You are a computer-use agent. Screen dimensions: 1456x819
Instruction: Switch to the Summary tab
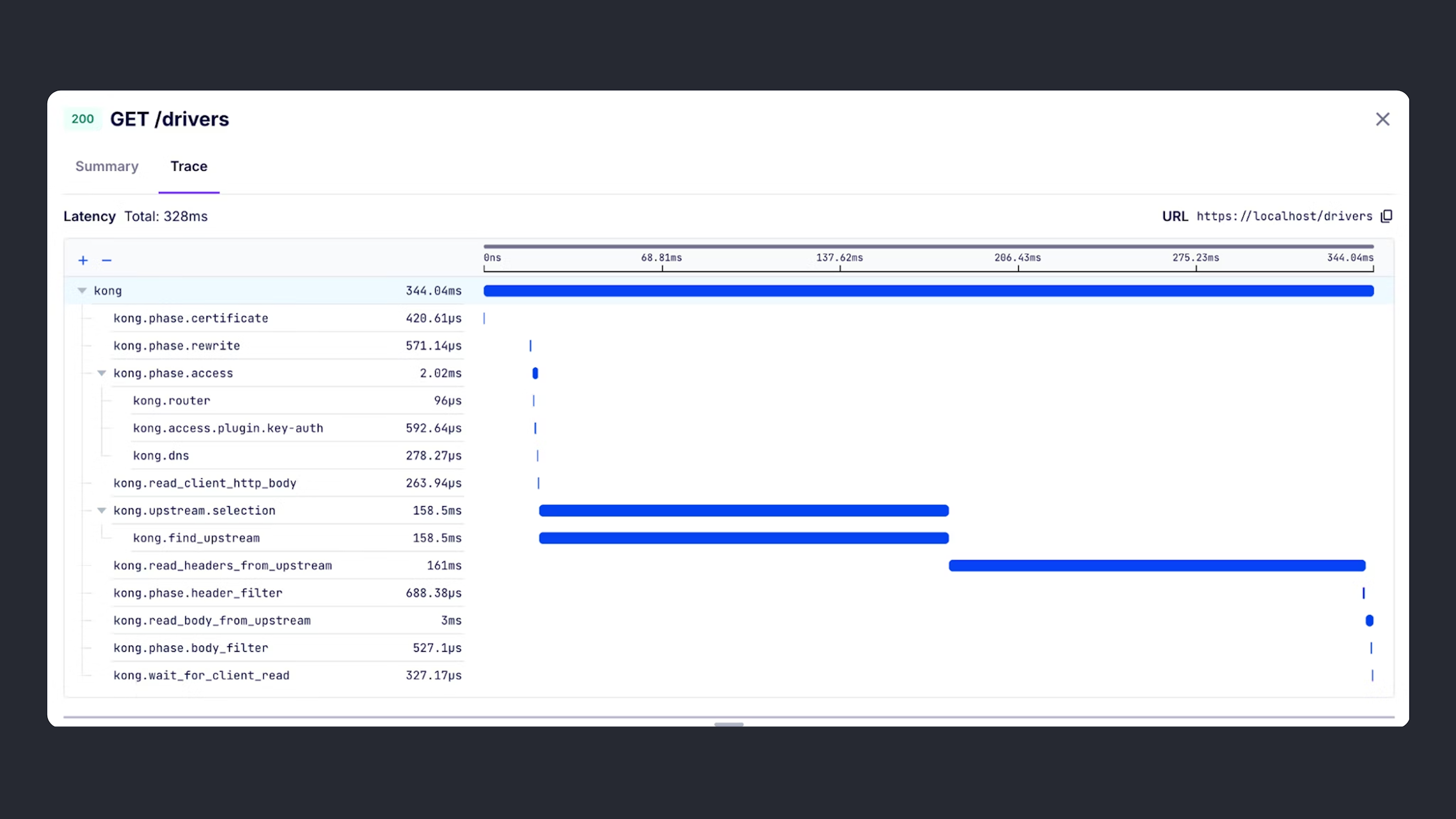(107, 166)
